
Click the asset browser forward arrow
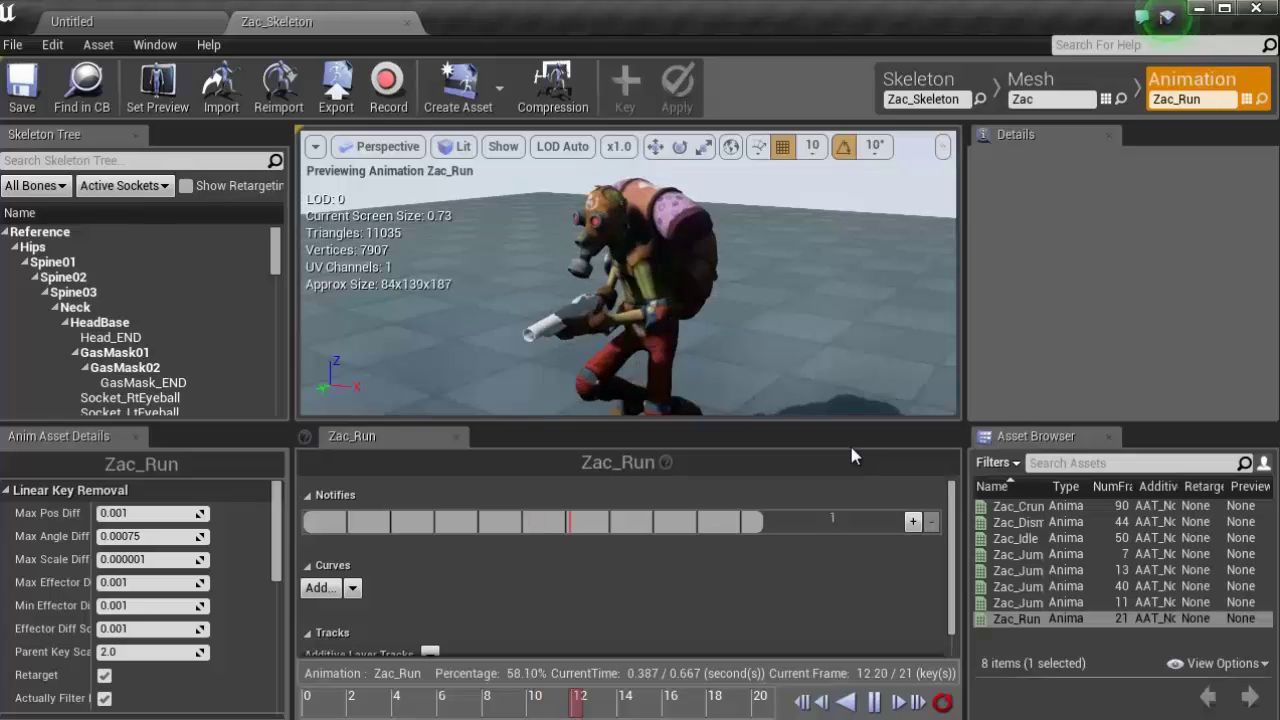[x=1249, y=697]
